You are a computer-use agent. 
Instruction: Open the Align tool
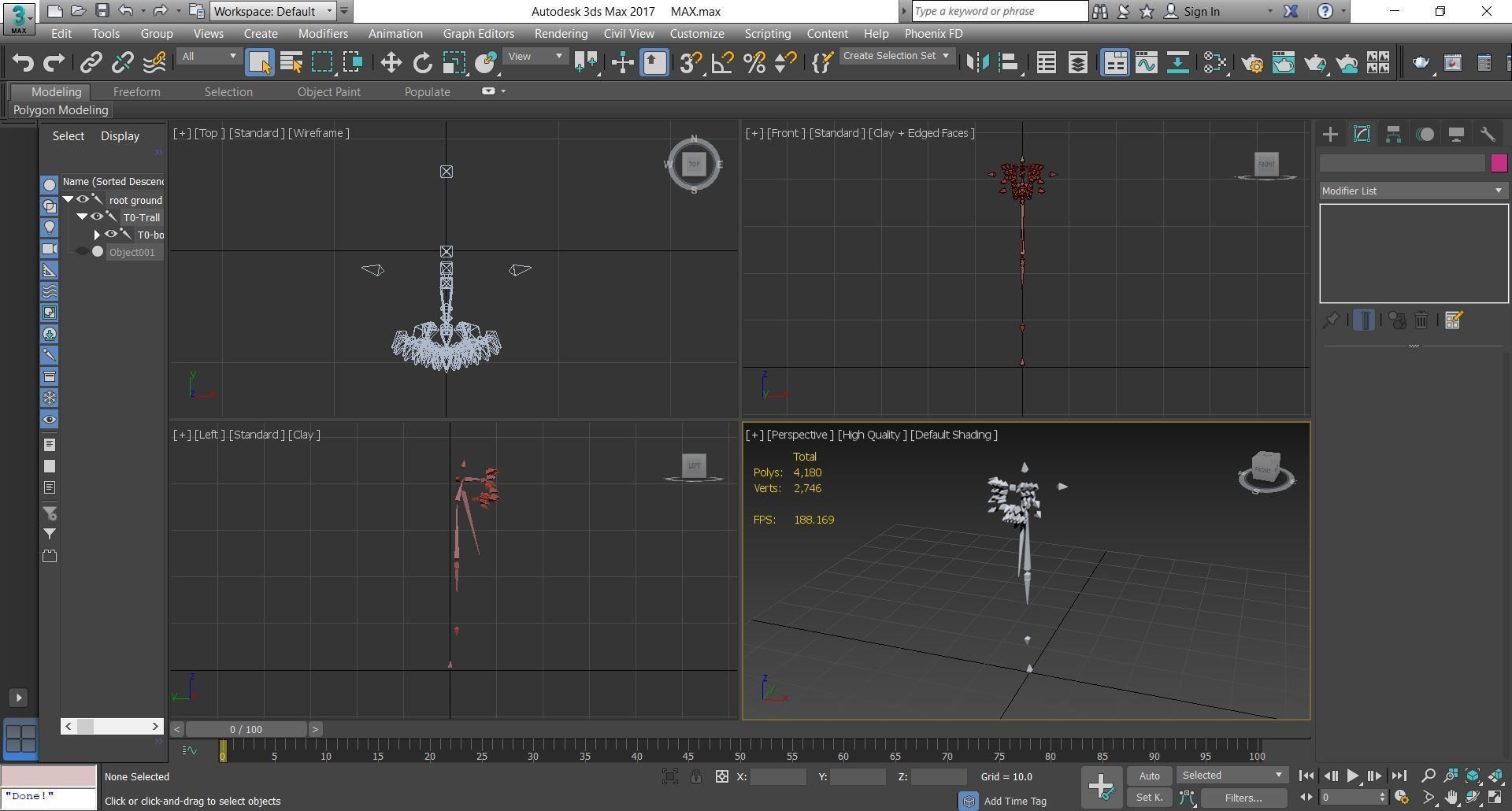pos(1009,63)
